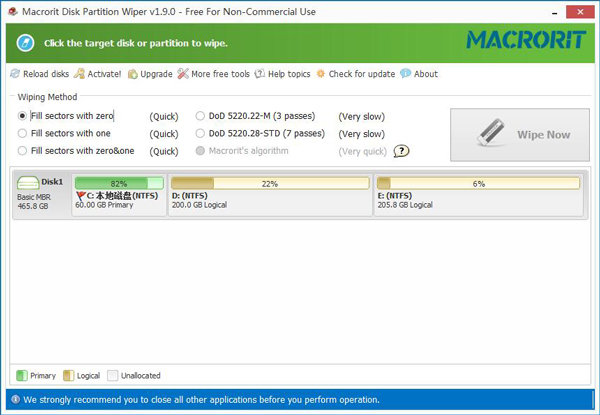Click 60.00 GB Primary text
Viewport: 600px width, 415px height.
click(104, 205)
